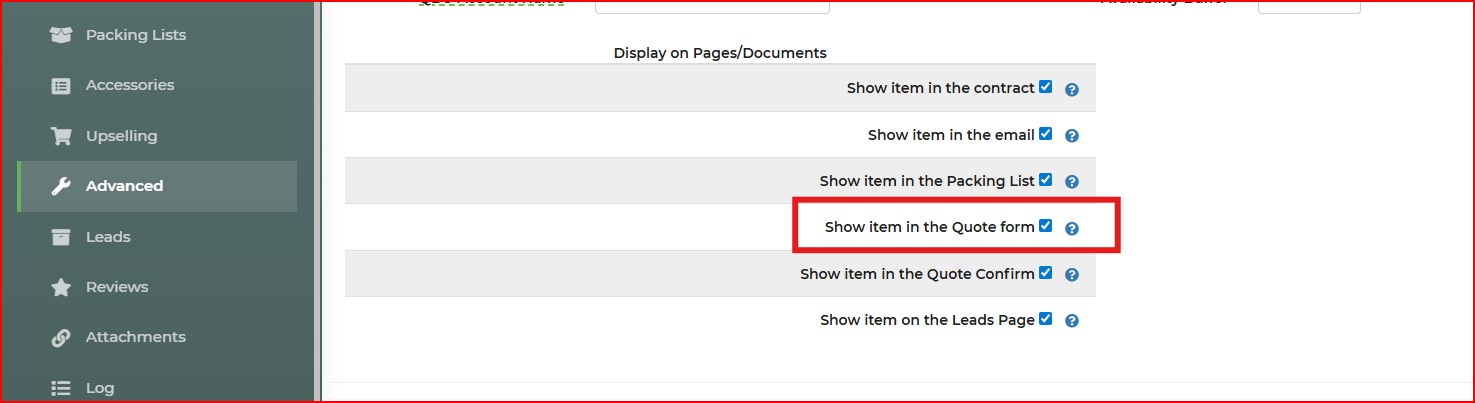Image resolution: width=1475 pixels, height=403 pixels.
Task: Toggle Show item in the Quote Confirm
Action: pos(1046,273)
